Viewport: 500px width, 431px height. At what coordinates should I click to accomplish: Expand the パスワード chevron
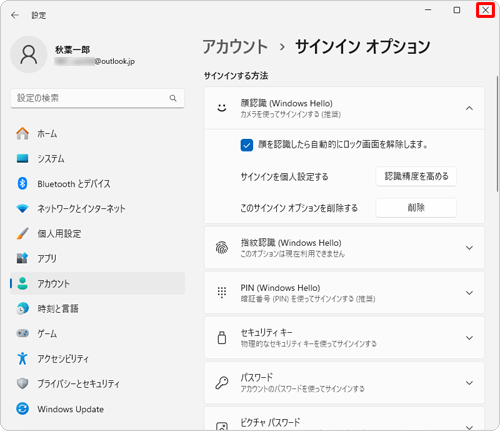click(469, 383)
